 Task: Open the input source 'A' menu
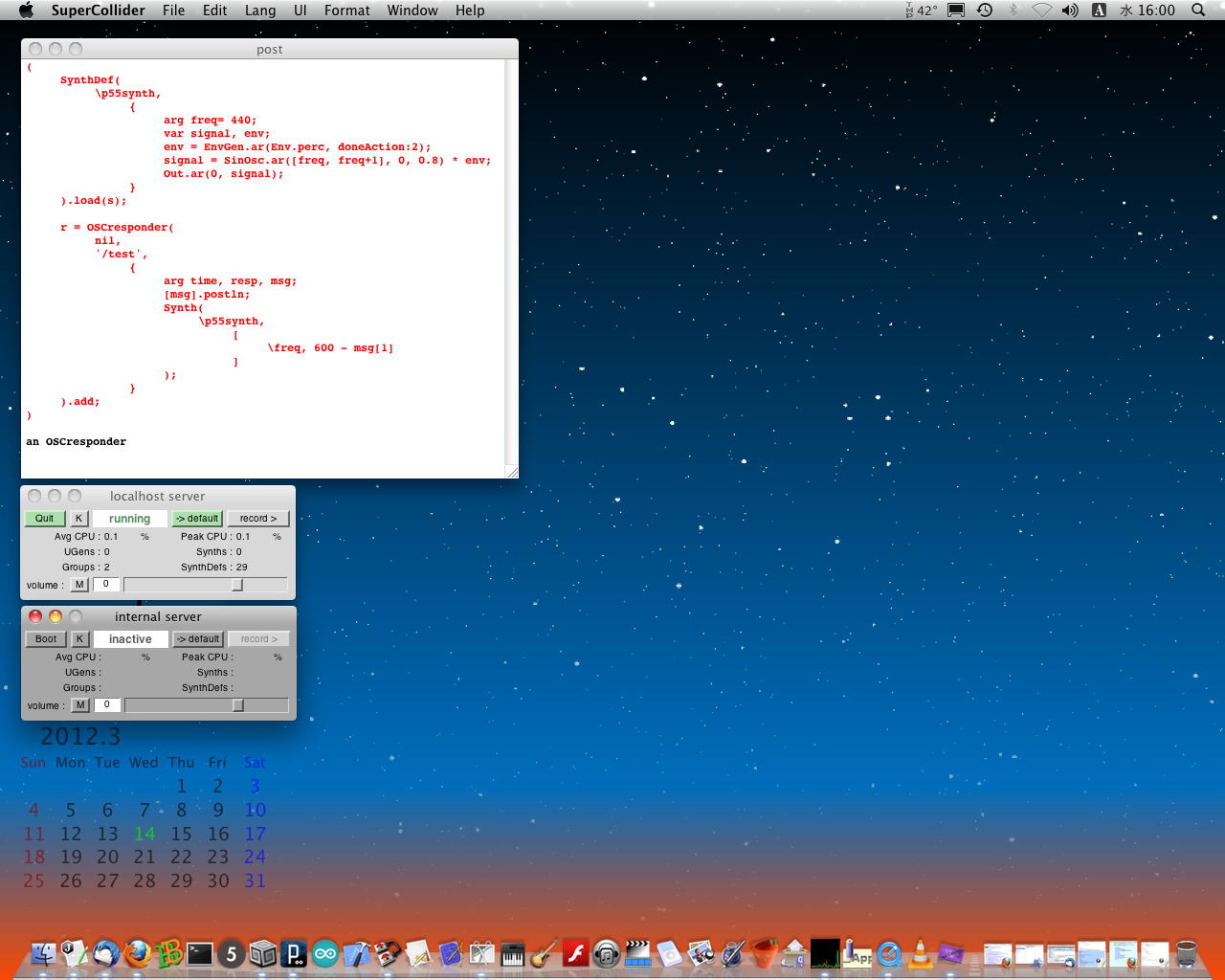tap(1099, 11)
